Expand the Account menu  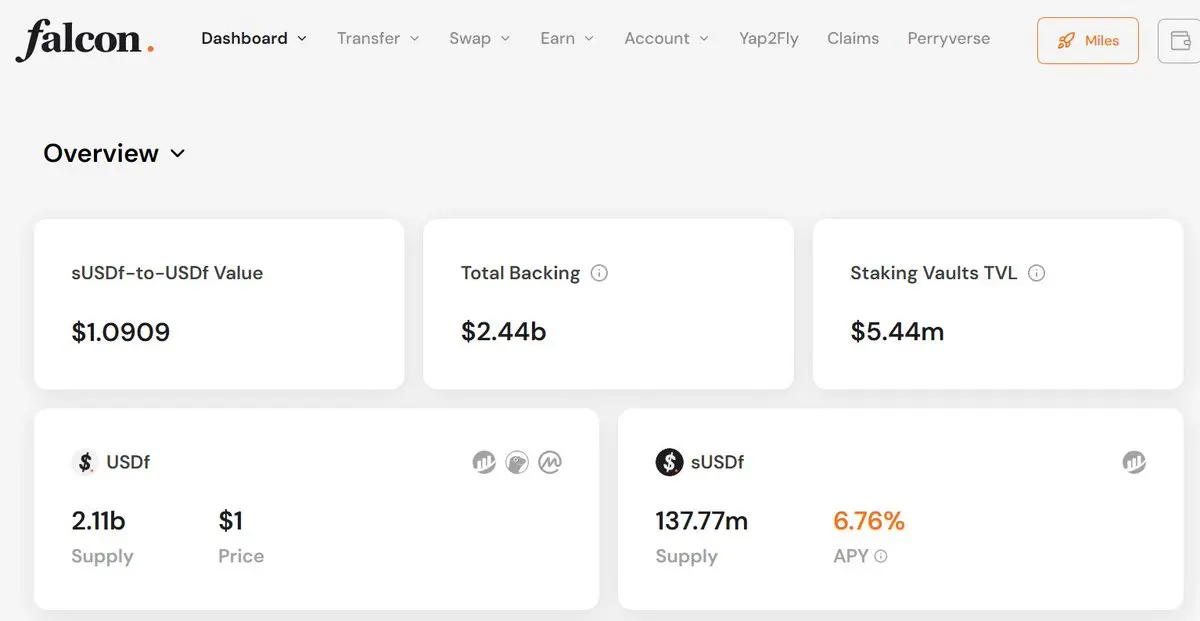coord(666,39)
